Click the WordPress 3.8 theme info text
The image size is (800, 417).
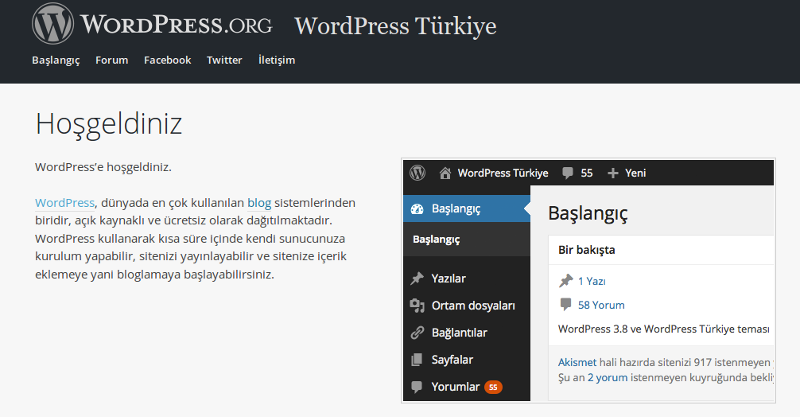664,329
